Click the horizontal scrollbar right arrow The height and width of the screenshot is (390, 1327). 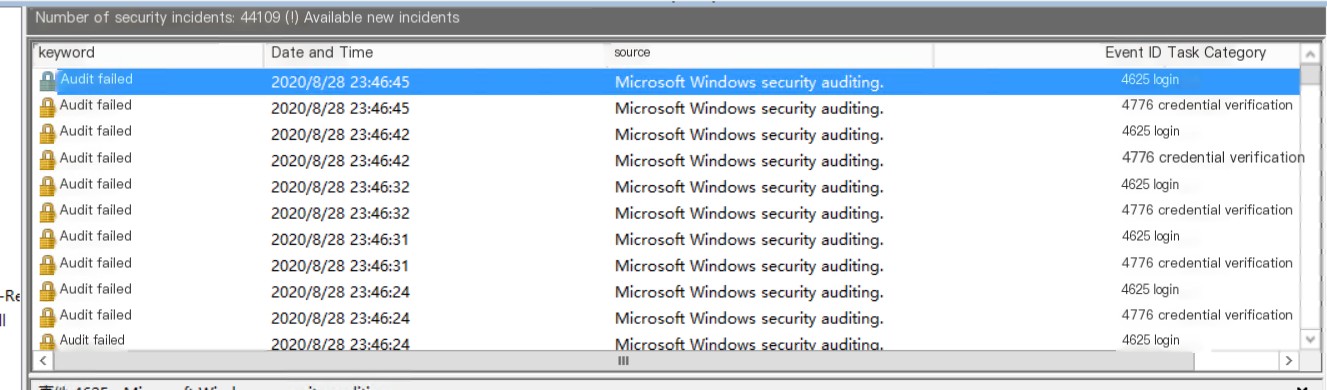pyautogui.click(x=1289, y=360)
